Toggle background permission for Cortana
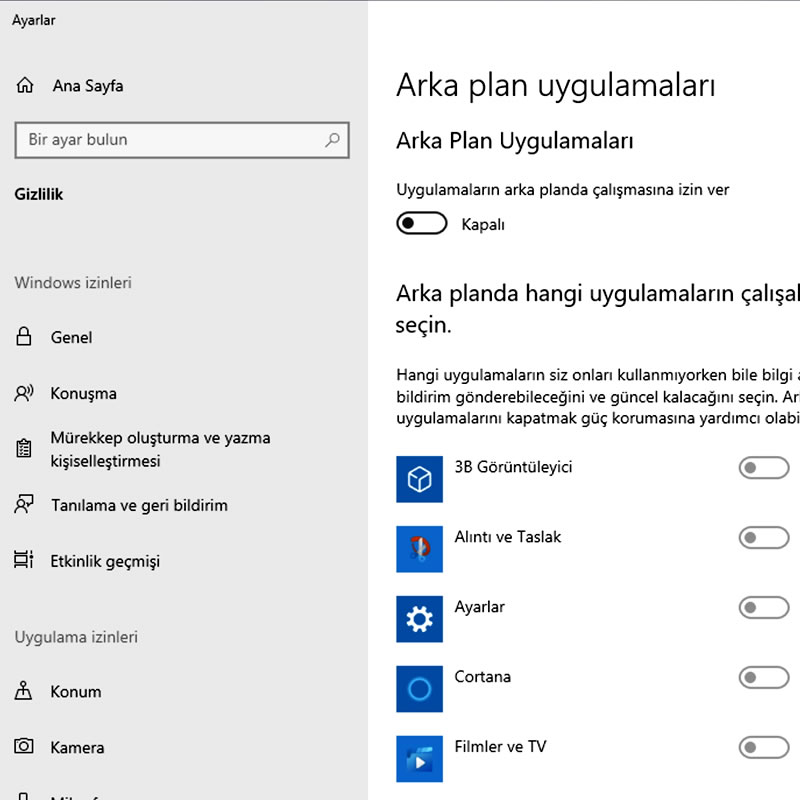Viewport: 800px width, 800px height. pos(763,678)
